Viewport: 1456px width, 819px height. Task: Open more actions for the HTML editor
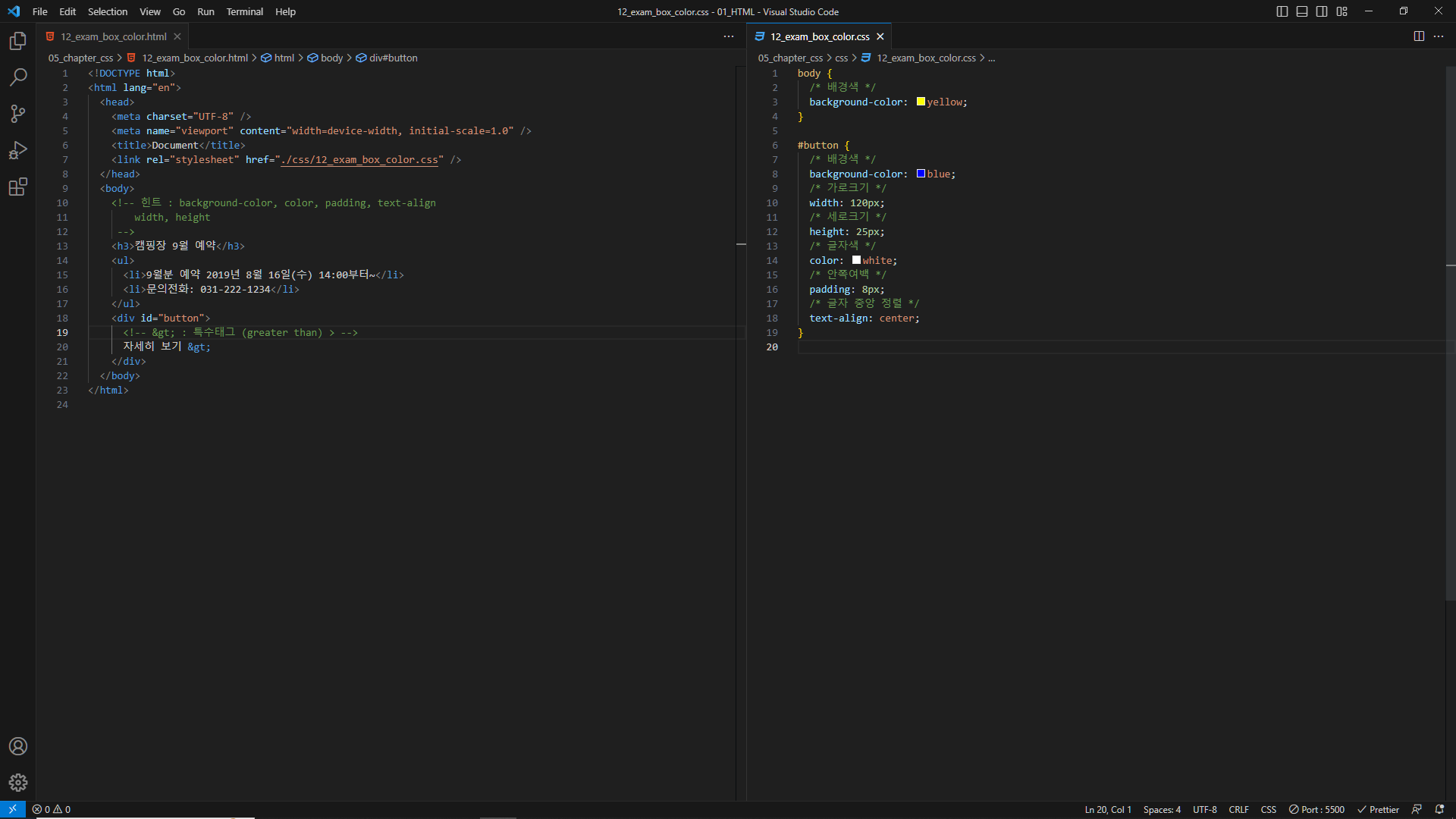[x=729, y=36]
